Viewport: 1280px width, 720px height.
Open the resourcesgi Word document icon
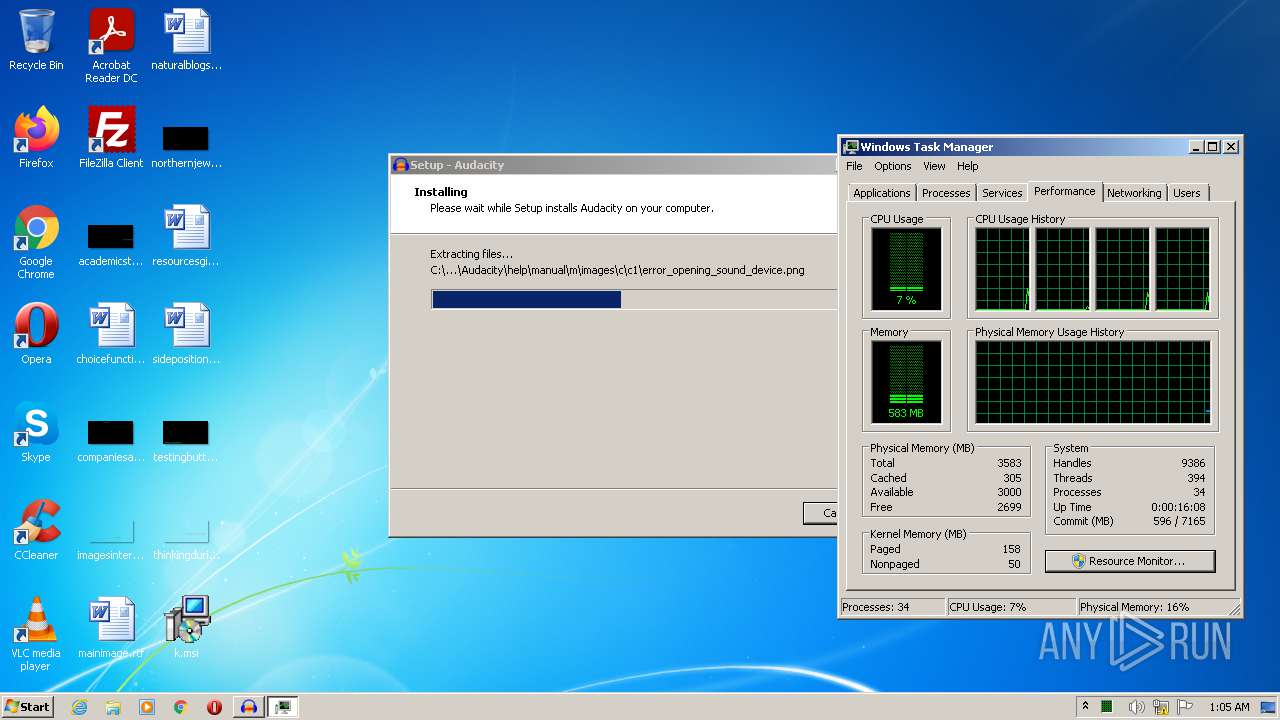(186, 236)
